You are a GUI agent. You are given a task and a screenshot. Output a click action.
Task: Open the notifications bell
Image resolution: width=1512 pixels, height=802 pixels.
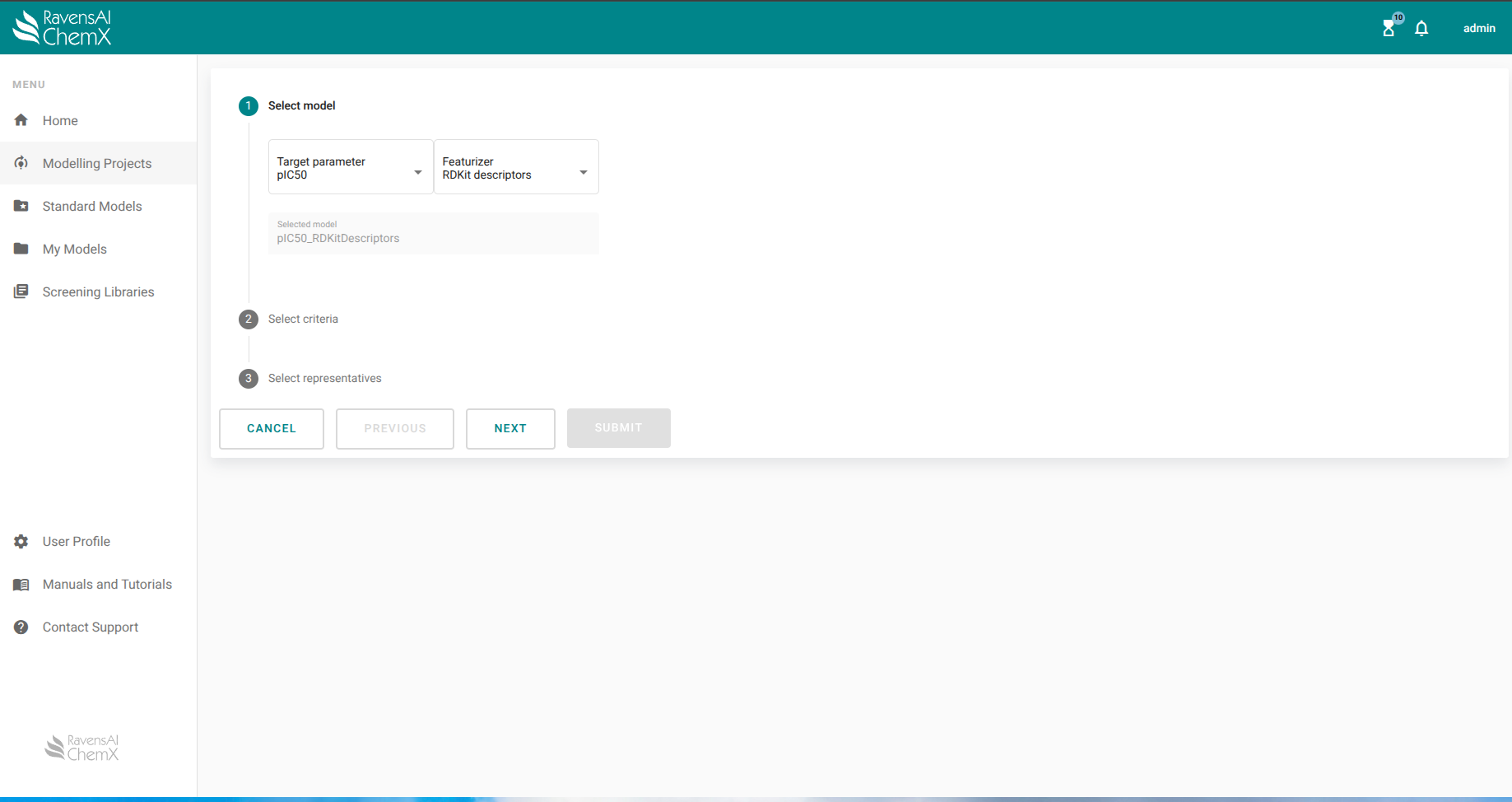pos(1421,29)
